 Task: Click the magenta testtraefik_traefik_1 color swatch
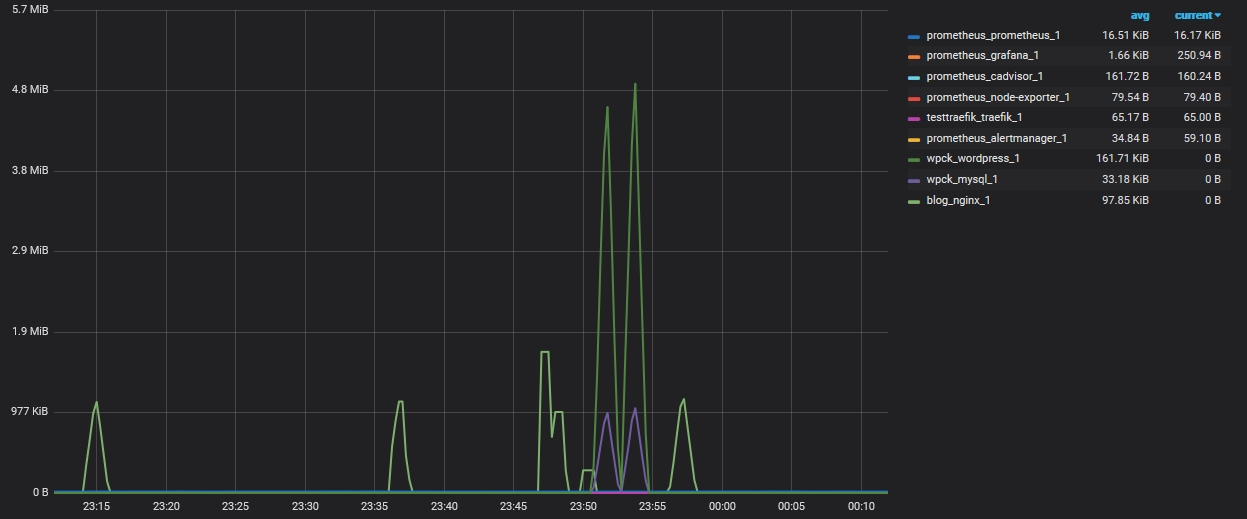[x=914, y=118]
